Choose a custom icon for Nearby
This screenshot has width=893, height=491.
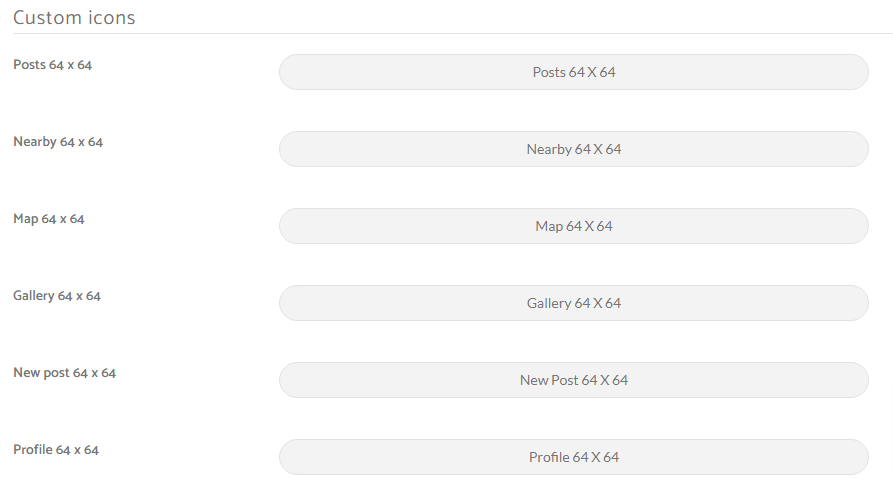click(574, 149)
